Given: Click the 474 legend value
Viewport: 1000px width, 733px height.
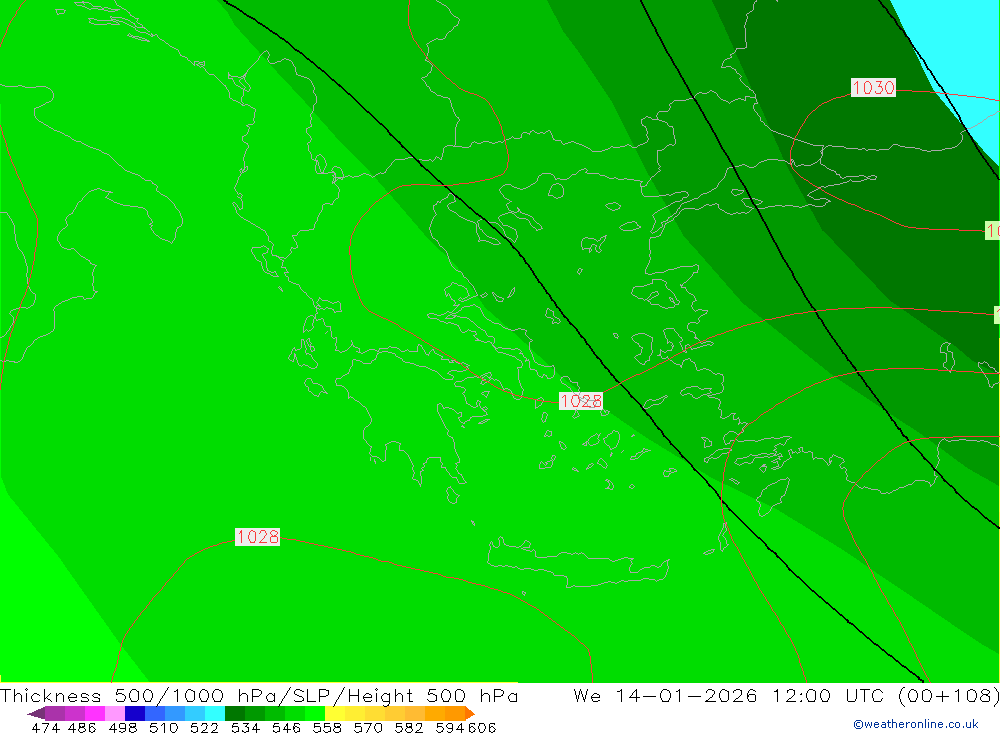Looking at the screenshot, I should tap(45, 727).
